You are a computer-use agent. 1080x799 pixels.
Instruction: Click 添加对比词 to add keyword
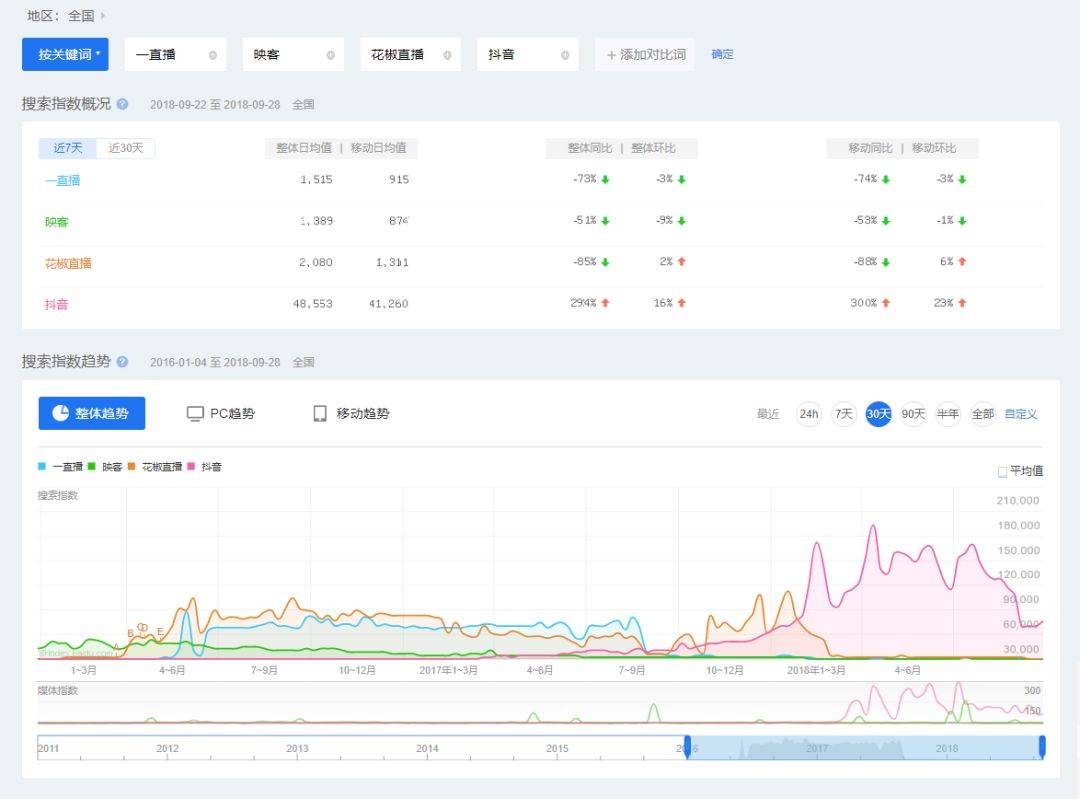[x=645, y=54]
